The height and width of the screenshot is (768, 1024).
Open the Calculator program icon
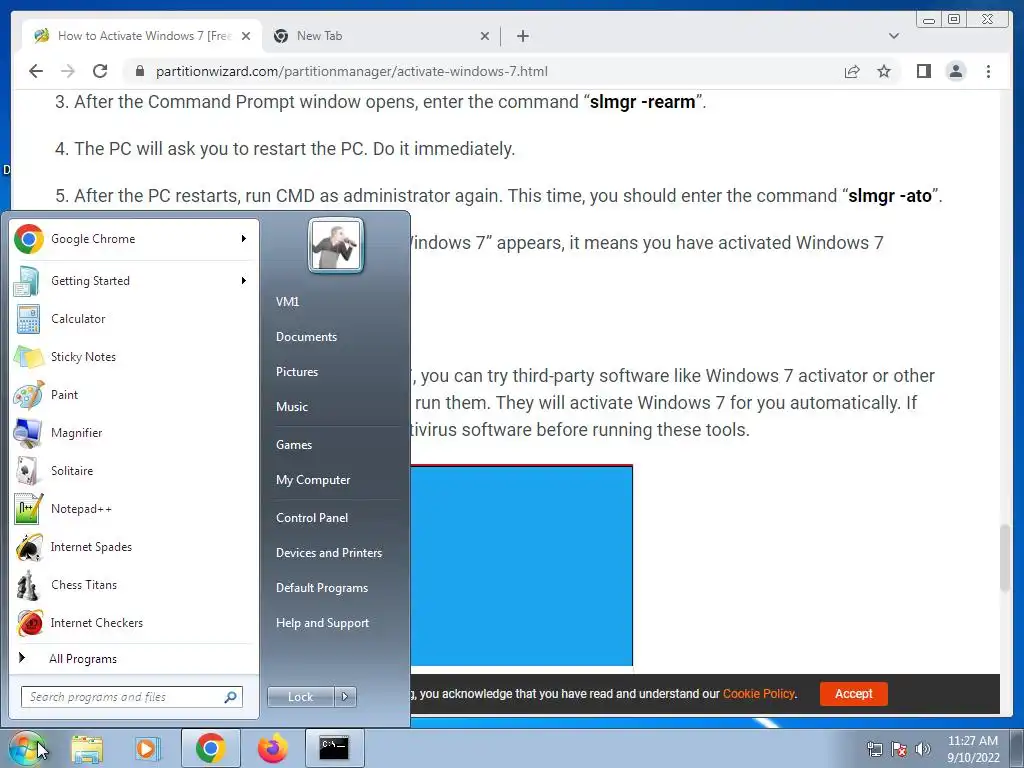tap(28, 319)
